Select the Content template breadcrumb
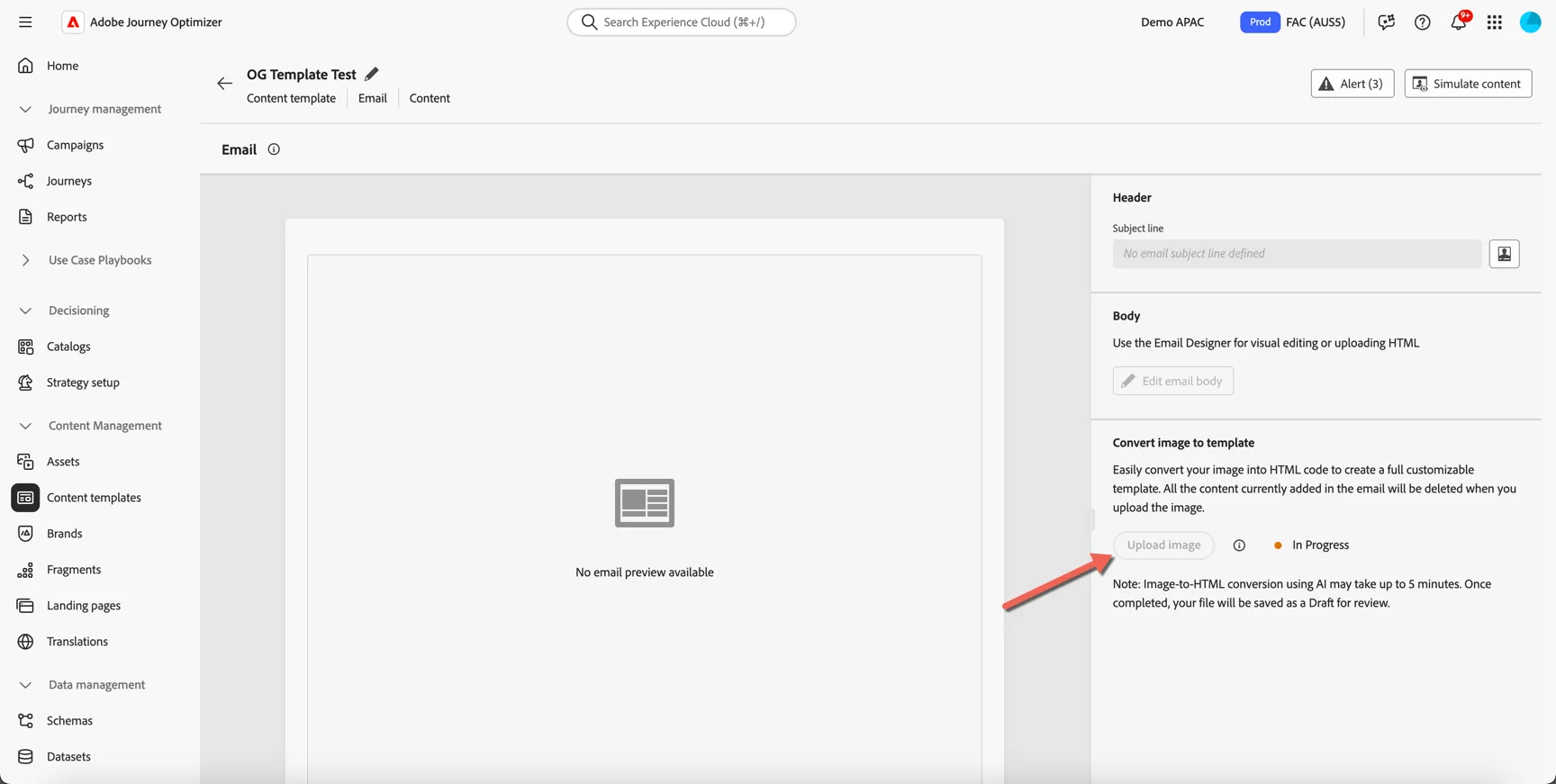1556x784 pixels. click(x=291, y=98)
